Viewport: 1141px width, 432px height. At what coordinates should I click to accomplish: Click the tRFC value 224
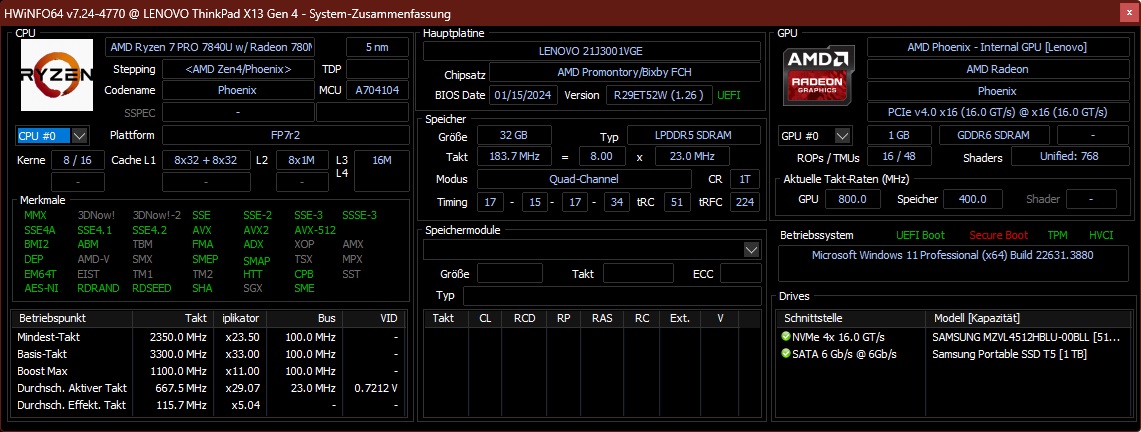point(745,202)
